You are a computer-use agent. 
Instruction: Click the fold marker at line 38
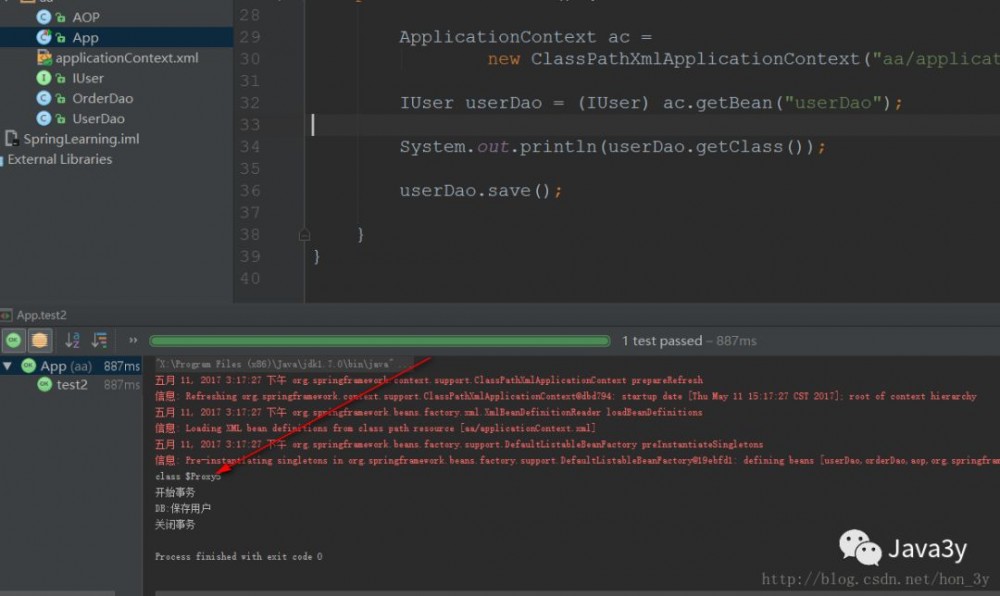pyautogui.click(x=304, y=235)
